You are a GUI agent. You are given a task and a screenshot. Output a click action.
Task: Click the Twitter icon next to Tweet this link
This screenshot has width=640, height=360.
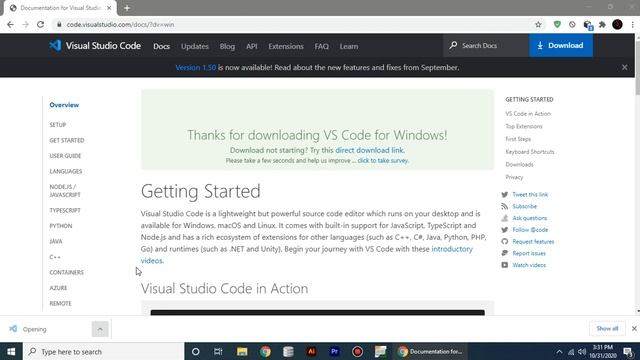click(505, 195)
